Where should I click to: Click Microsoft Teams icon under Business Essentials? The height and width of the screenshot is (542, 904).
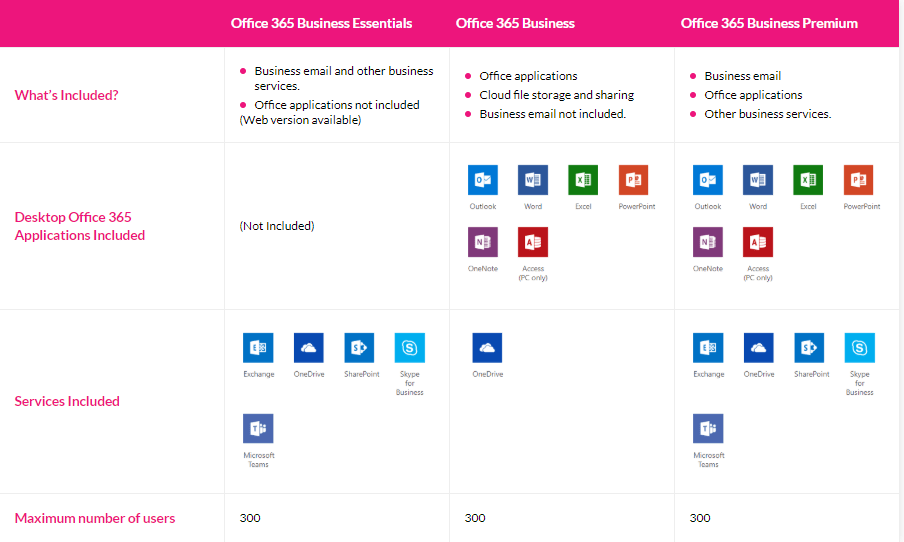click(x=258, y=428)
